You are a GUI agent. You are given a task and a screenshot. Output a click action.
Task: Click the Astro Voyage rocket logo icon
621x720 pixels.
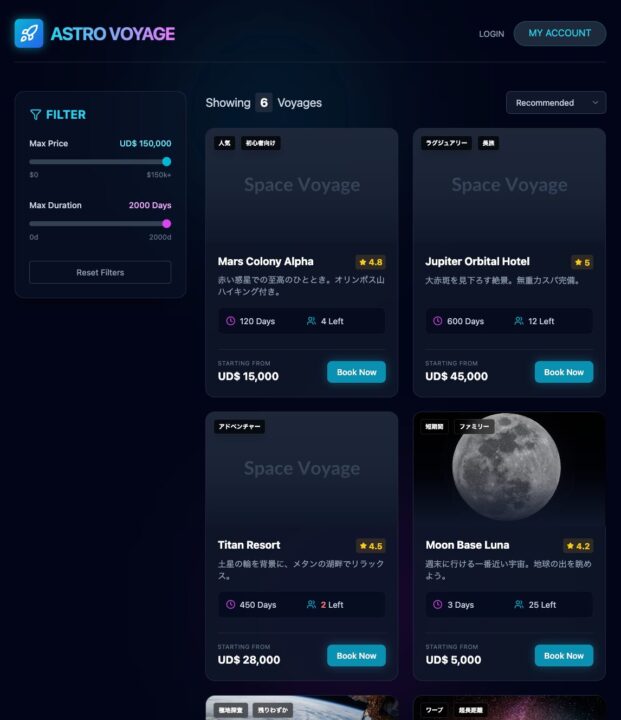(x=29, y=33)
